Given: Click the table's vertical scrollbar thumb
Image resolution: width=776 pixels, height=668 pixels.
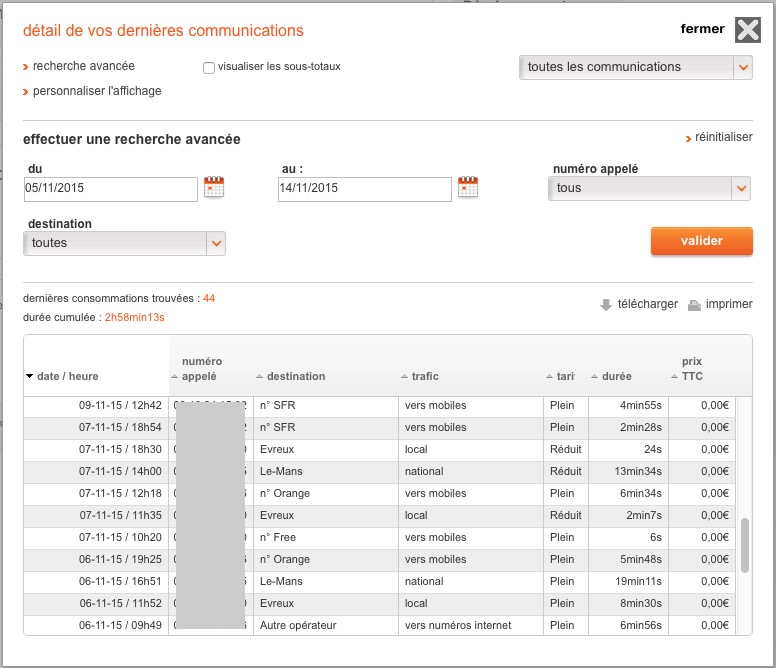Looking at the screenshot, I should tap(744, 545).
